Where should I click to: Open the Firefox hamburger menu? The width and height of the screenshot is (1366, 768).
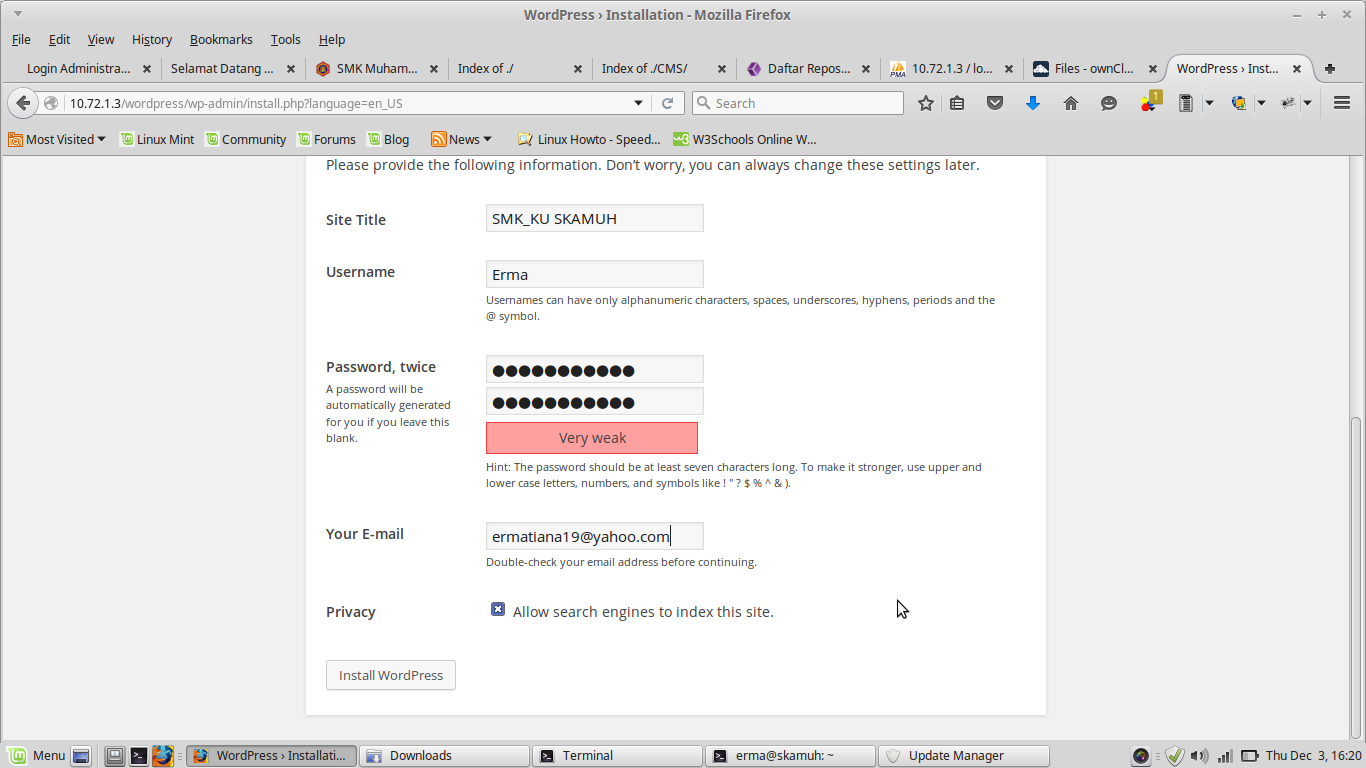1342,103
